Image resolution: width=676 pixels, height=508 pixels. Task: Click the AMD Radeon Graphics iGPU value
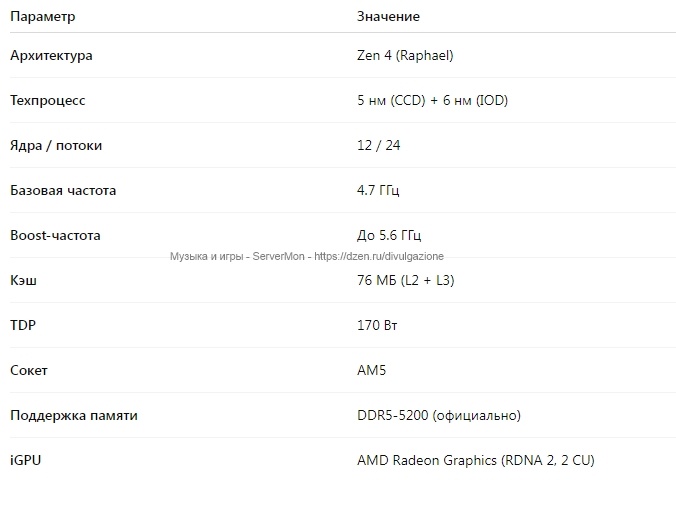(x=476, y=461)
